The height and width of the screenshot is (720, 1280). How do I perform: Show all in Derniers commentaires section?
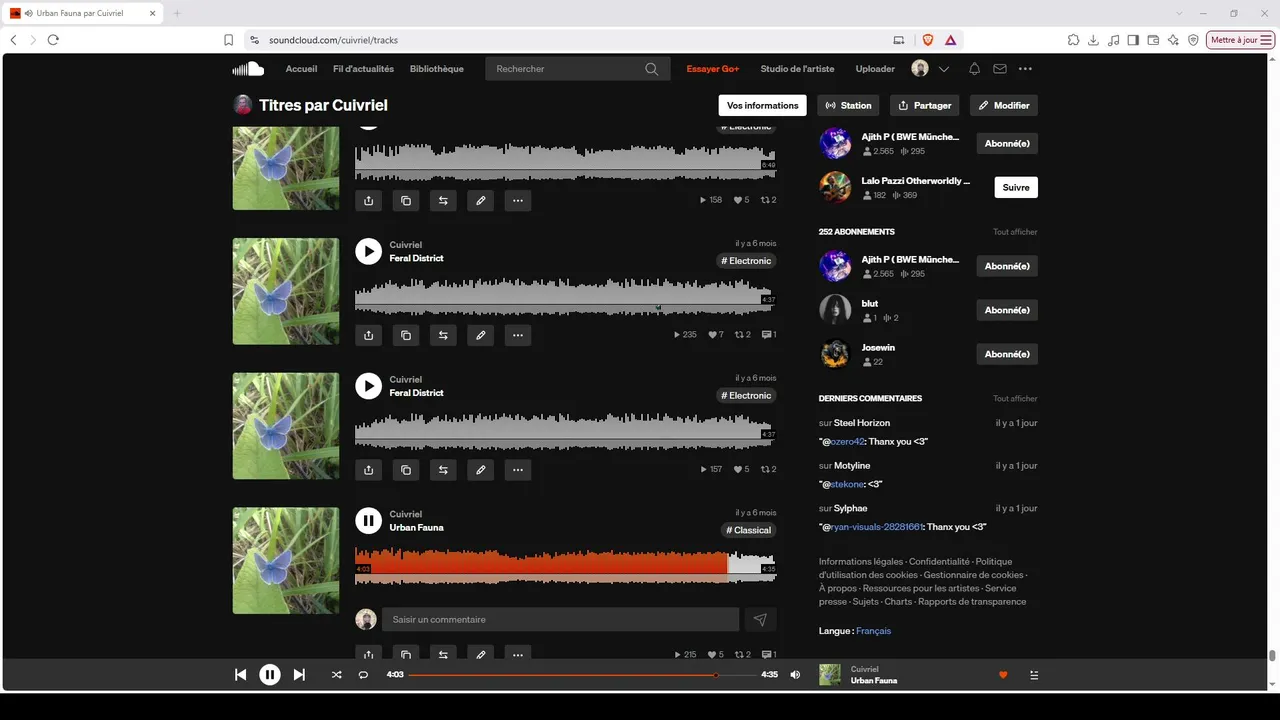tap(1015, 398)
